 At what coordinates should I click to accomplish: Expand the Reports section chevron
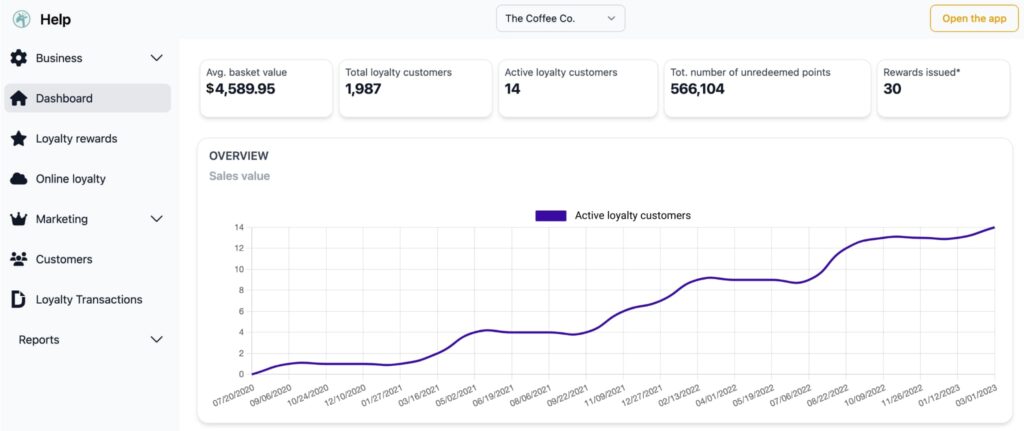pos(156,340)
